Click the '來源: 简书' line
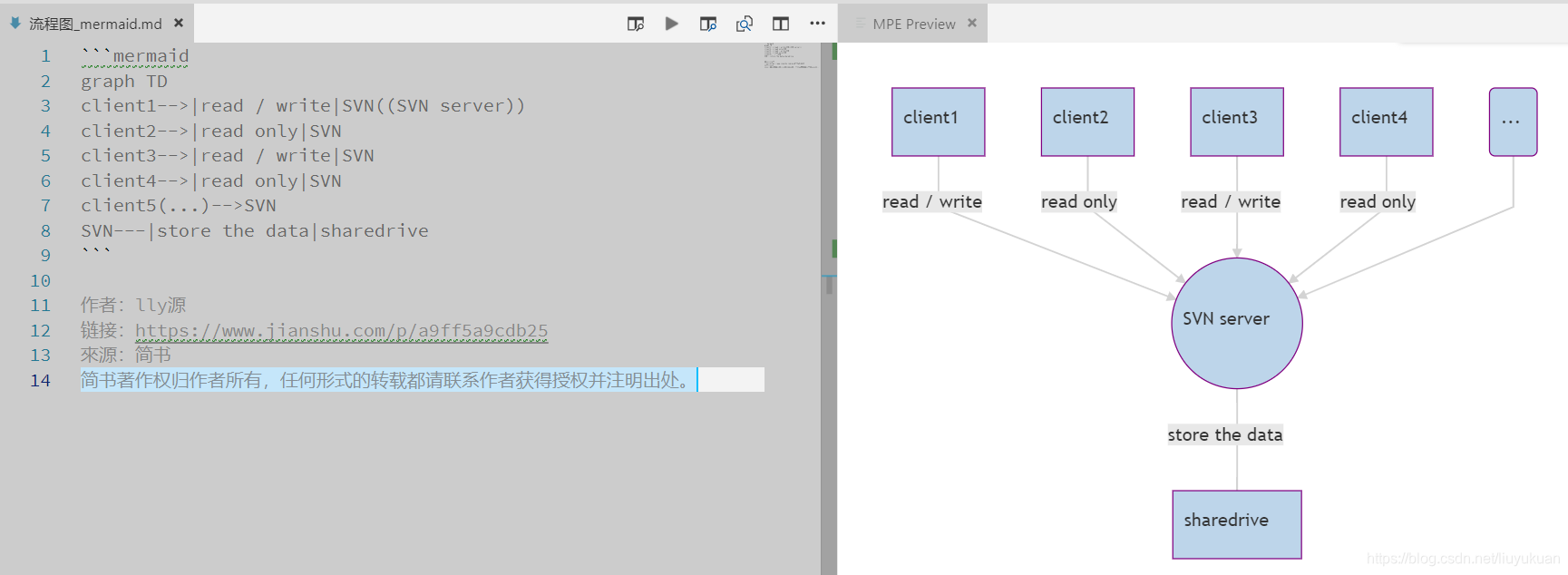This screenshot has height=575, width=1568. (126, 356)
